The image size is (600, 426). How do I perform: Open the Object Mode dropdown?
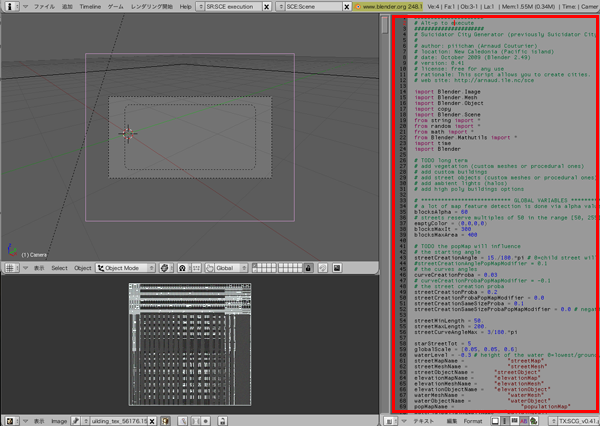click(126, 268)
